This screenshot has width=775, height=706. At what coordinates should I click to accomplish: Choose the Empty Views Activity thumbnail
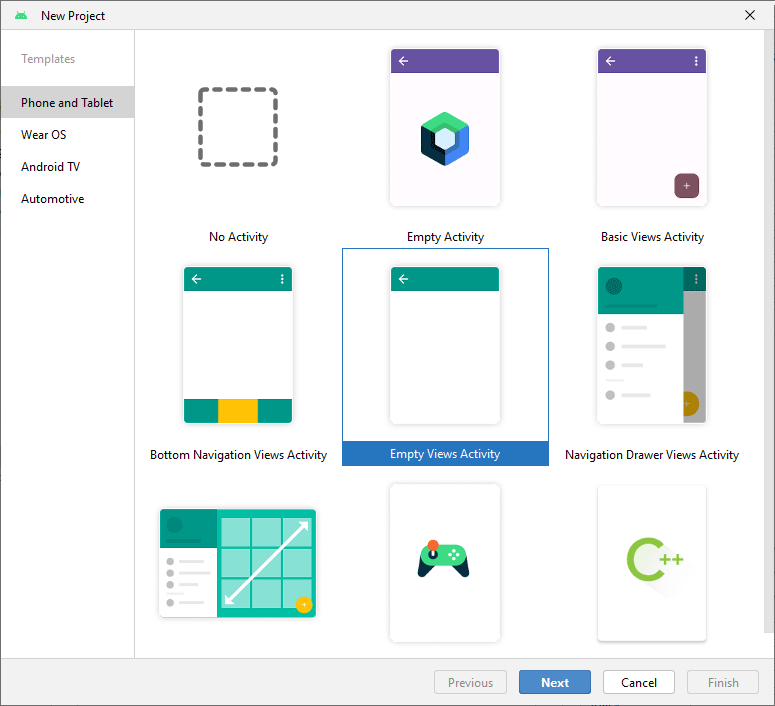[x=445, y=345]
